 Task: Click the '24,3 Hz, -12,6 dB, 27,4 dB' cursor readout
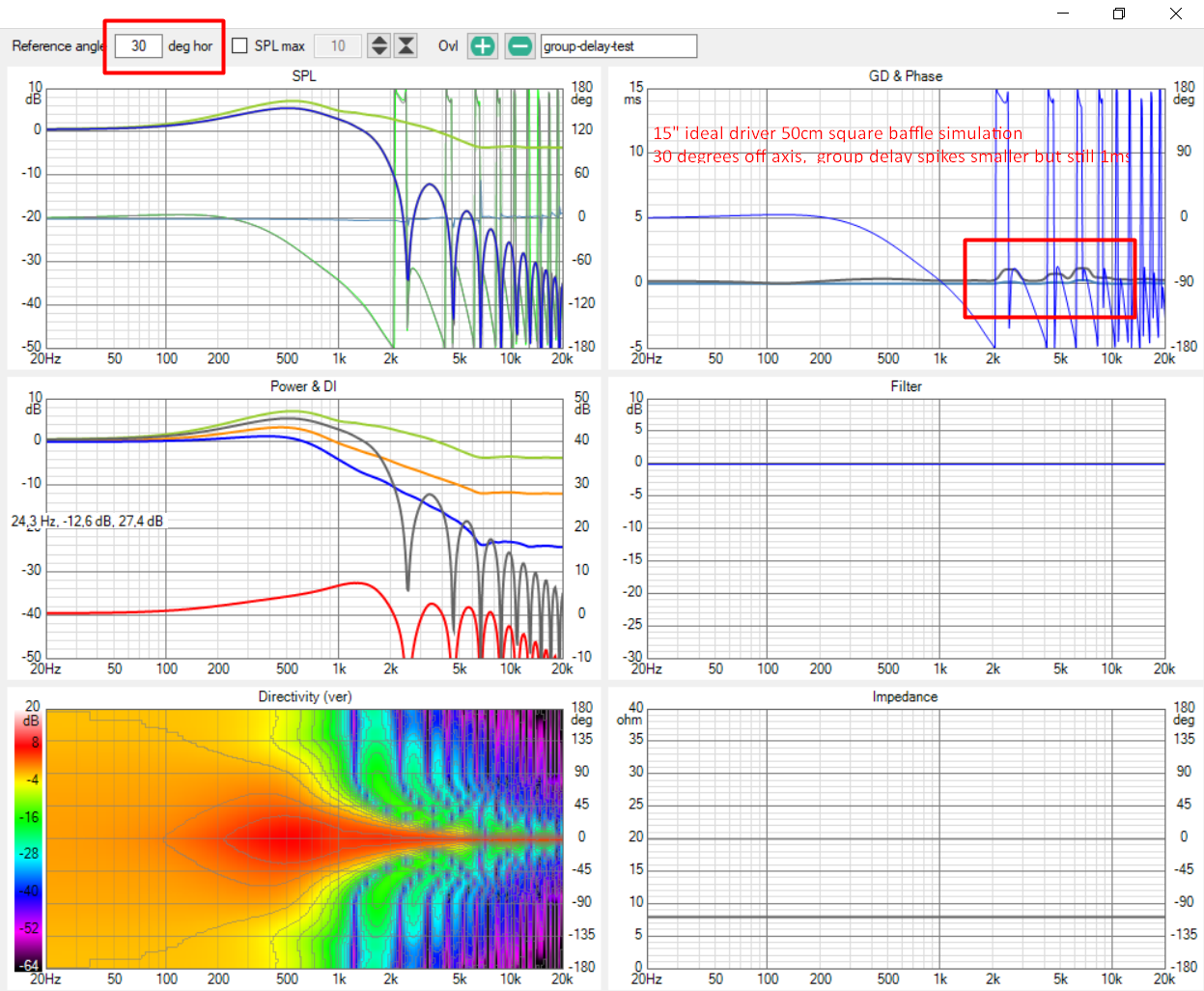pos(87,522)
